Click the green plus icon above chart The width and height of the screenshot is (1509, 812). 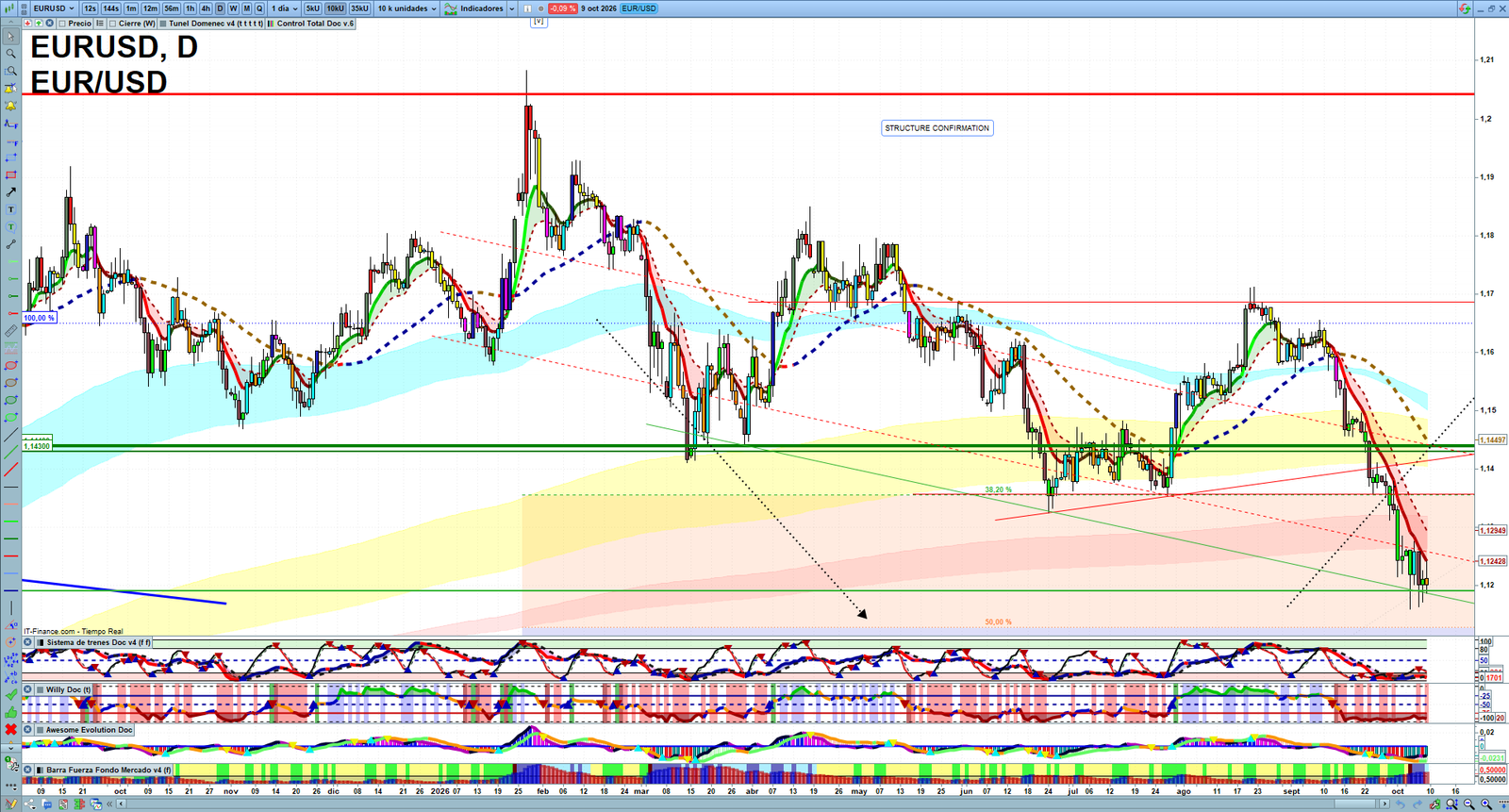[39, 24]
